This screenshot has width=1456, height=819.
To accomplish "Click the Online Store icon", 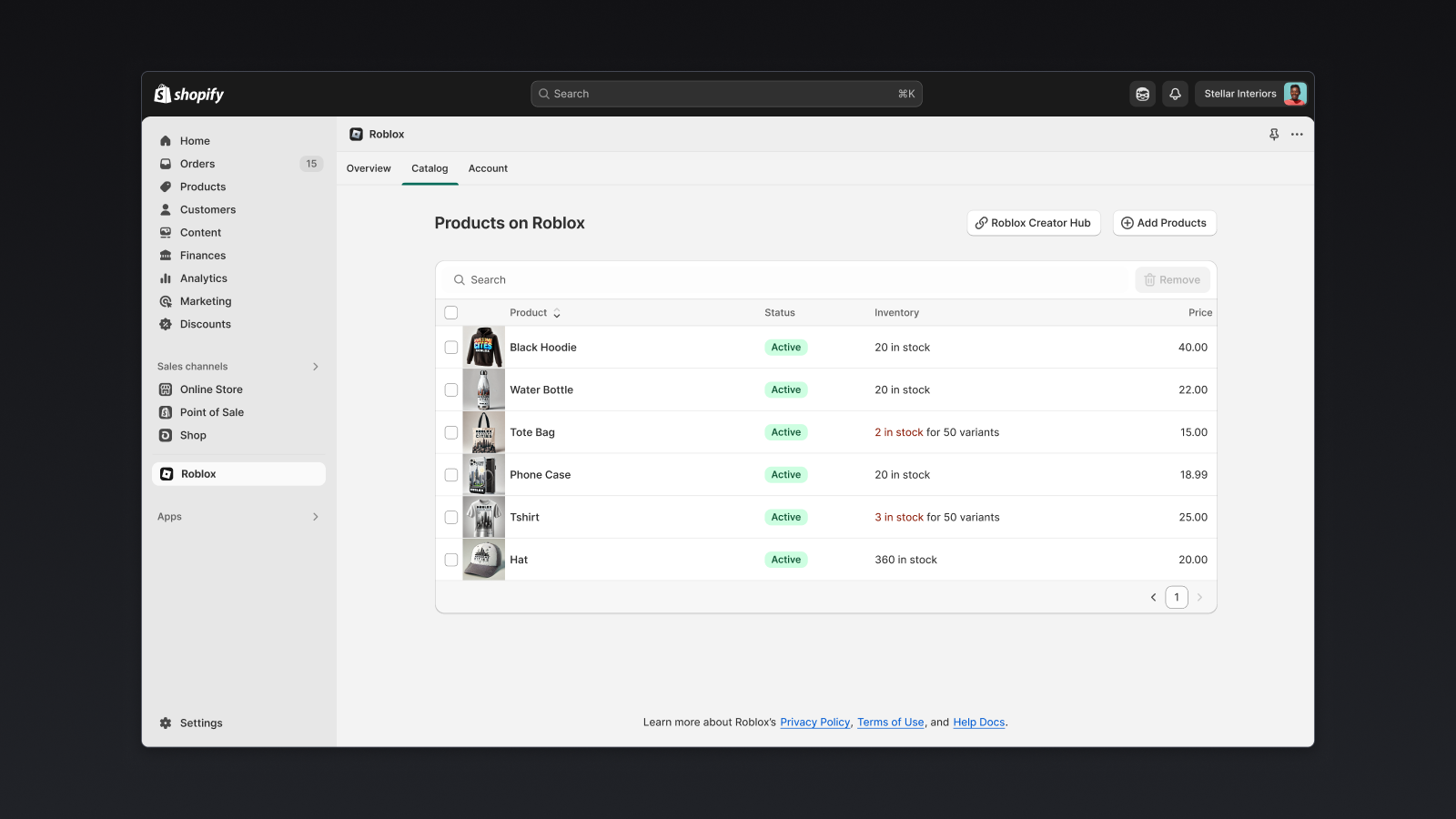I will point(166,389).
